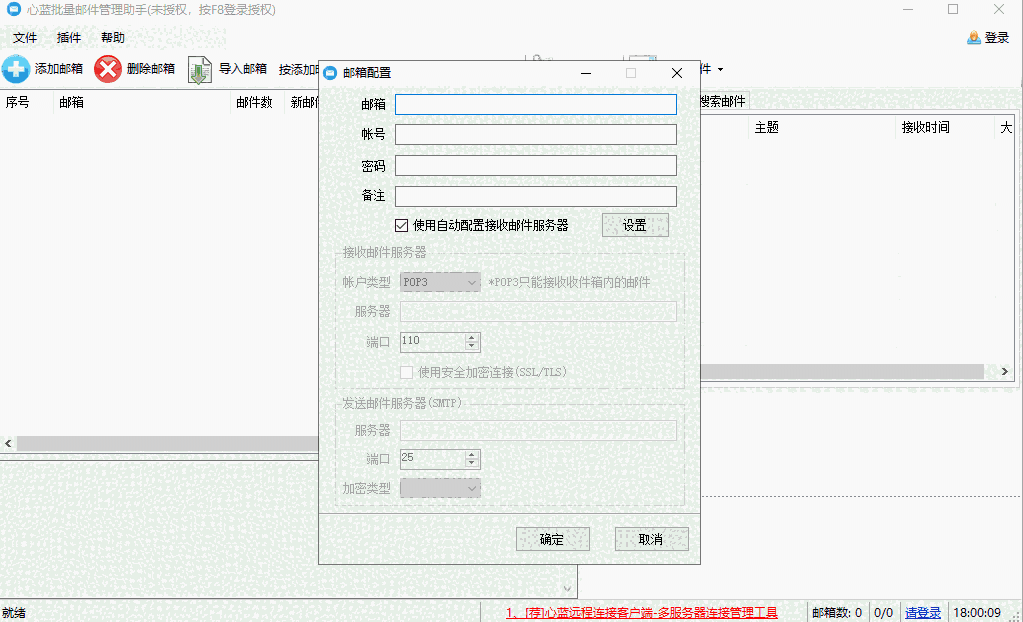
Task: Click the receiving port 110 spinner up arrow
Action: [472, 337]
